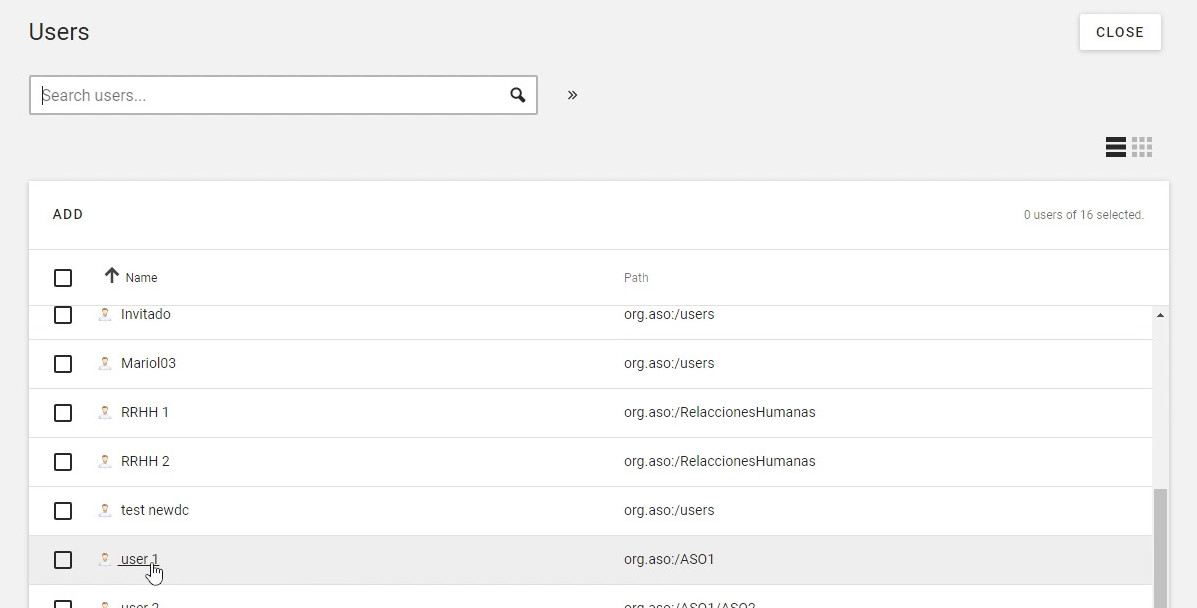The width and height of the screenshot is (1197, 608).
Task: Sort by the Name column header
Action: 141,278
